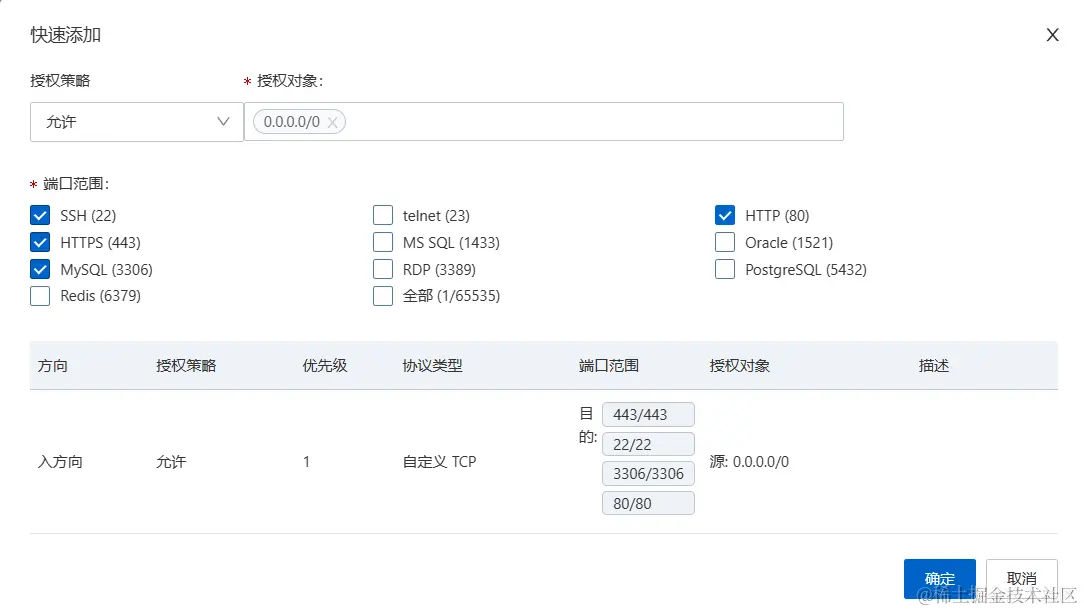Enable the PostgreSQL (5432) checkbox
The image size is (1084, 612).
pos(725,269)
